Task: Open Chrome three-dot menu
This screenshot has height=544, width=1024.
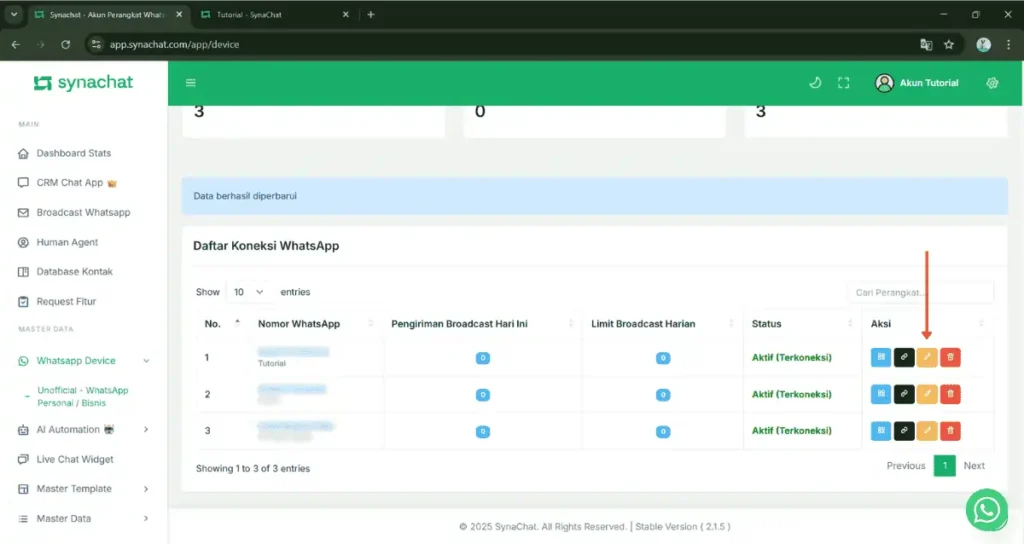Action: [x=1008, y=44]
